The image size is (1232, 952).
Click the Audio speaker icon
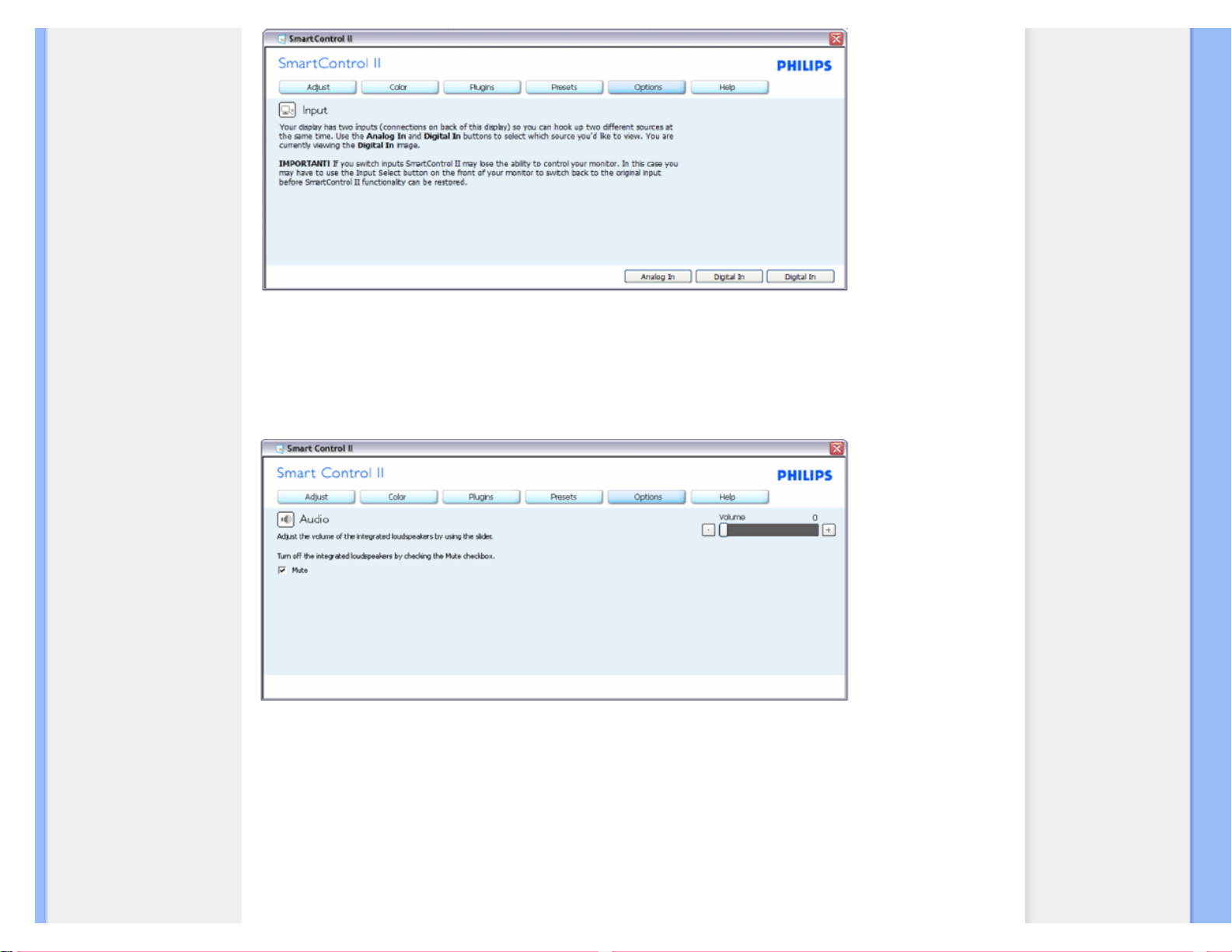tap(285, 519)
